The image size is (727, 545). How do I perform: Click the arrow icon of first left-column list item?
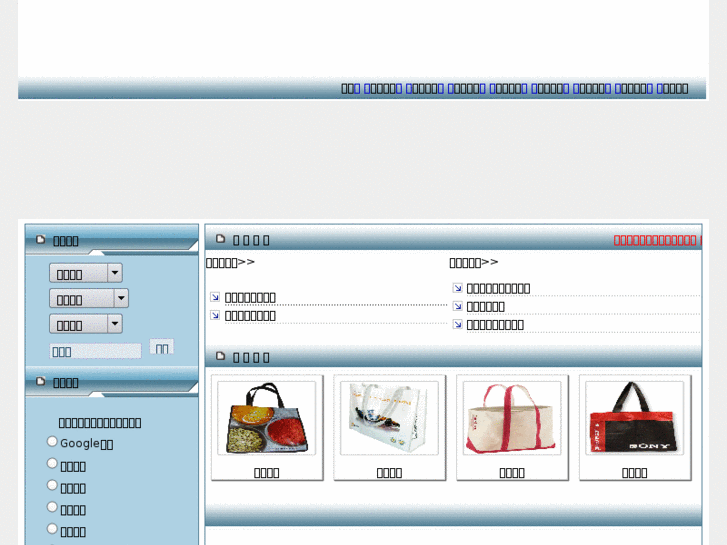pyautogui.click(x=215, y=297)
